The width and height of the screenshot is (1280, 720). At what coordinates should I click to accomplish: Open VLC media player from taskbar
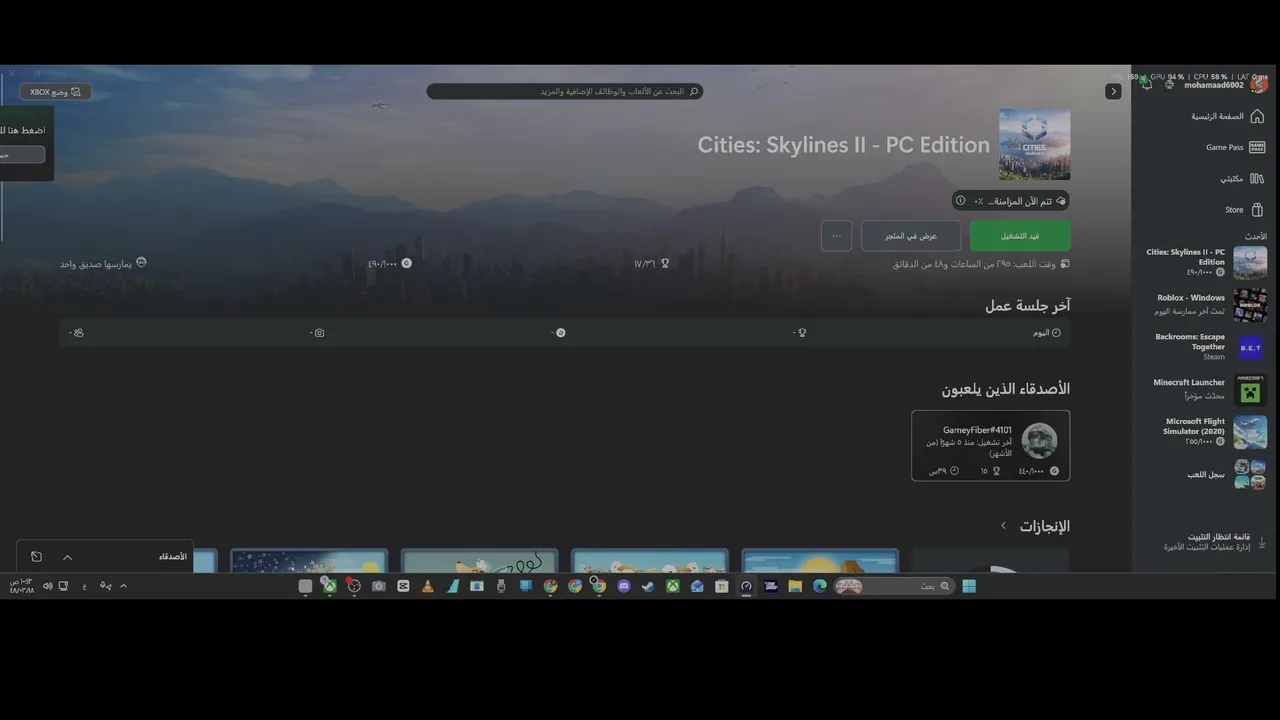428,586
